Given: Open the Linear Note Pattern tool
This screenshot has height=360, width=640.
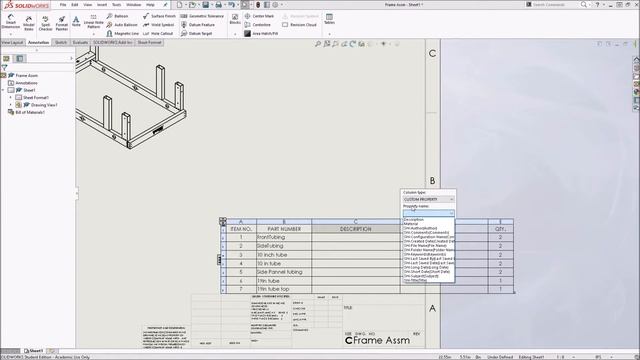Looking at the screenshot, I should (93, 22).
